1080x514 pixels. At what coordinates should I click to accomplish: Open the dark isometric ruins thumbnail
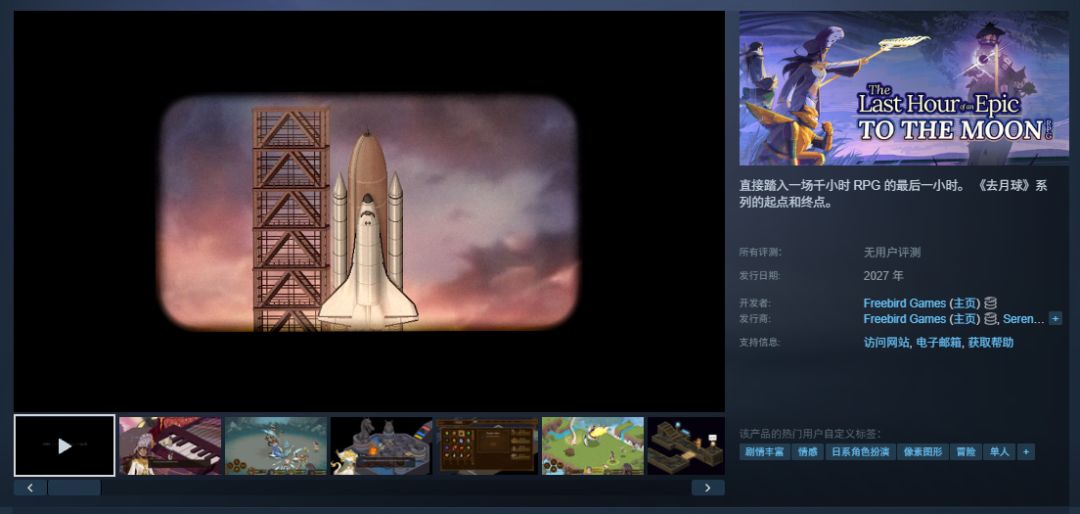686,446
